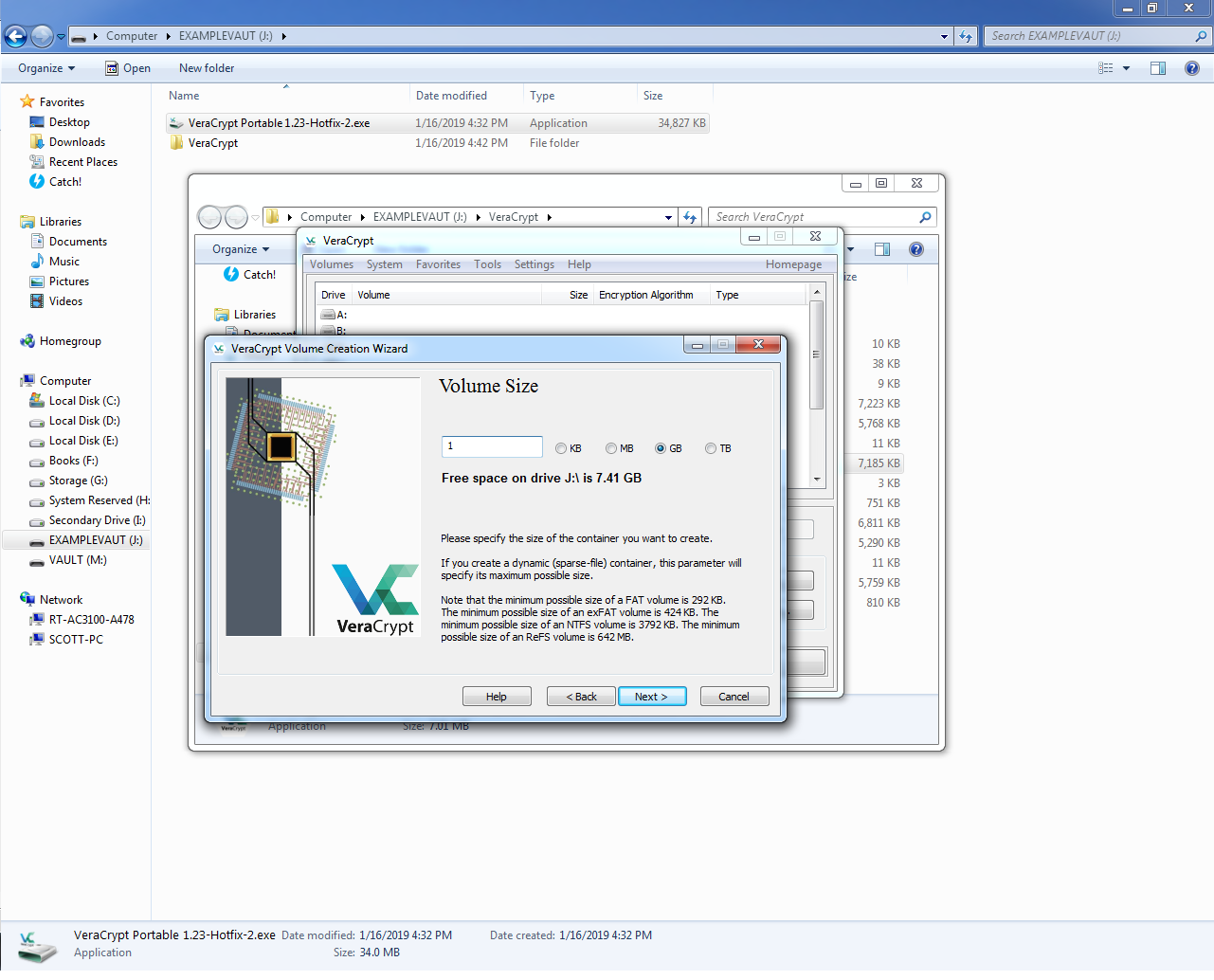
Task: Click the Back navigation arrow in main Explorer
Action: coord(16,36)
